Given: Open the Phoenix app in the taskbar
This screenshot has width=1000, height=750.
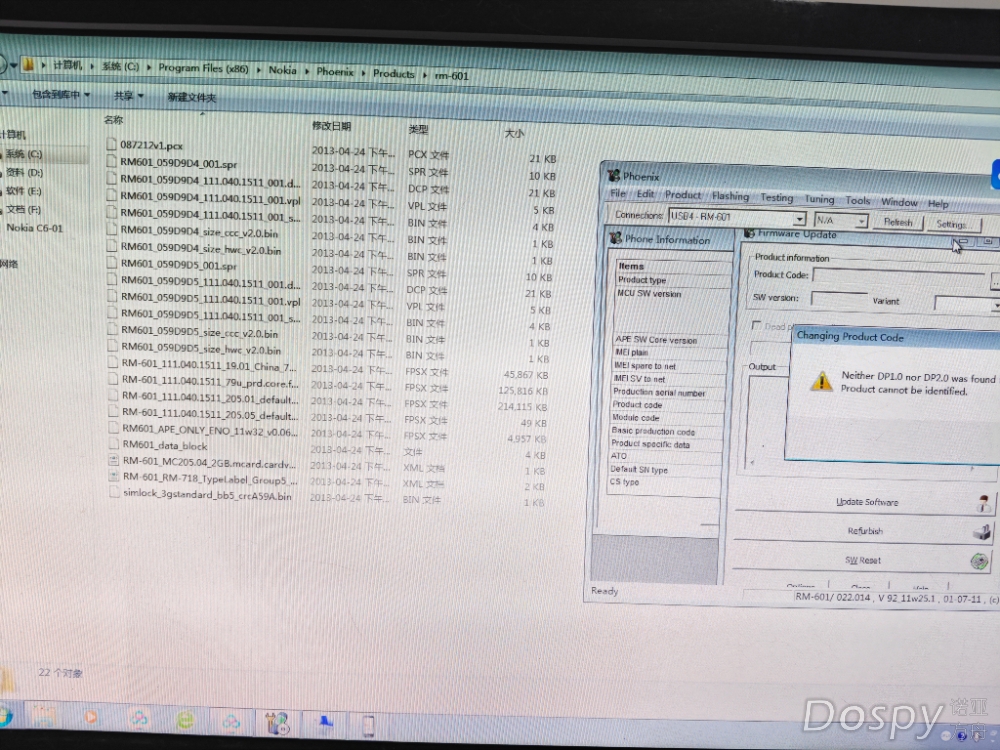Looking at the screenshot, I should tap(278, 722).
